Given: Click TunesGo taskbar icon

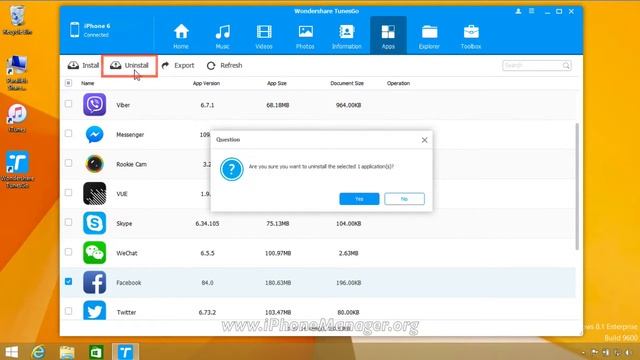Looking at the screenshot, I should 125,352.
